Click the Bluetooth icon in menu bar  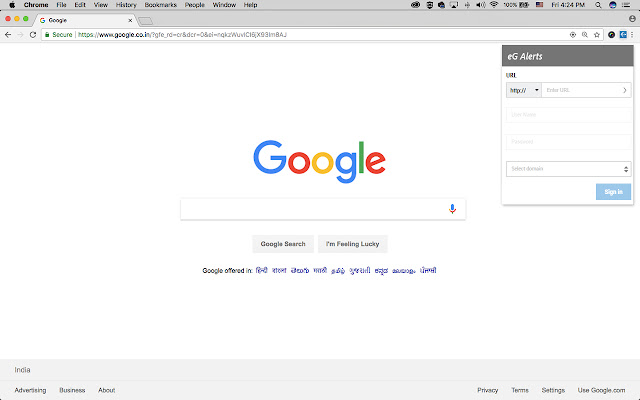click(467, 5)
